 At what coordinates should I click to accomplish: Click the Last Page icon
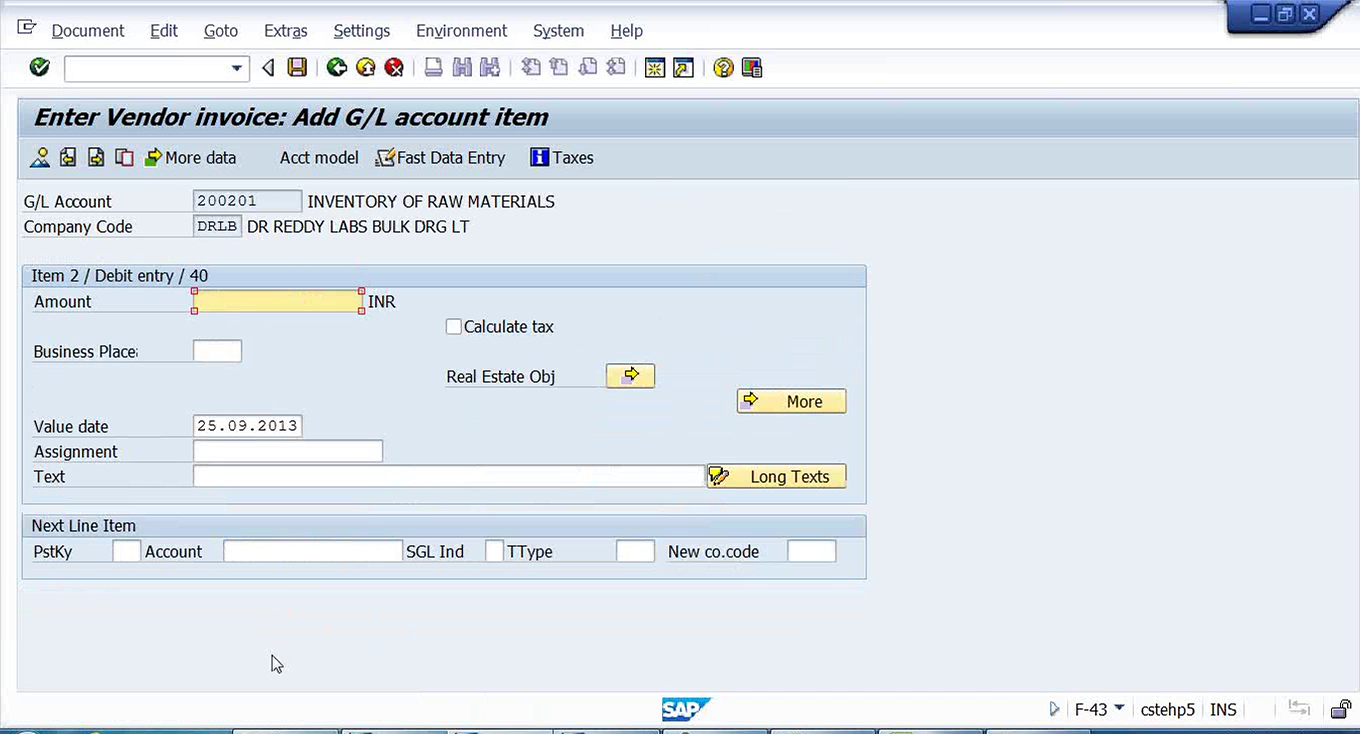point(616,67)
